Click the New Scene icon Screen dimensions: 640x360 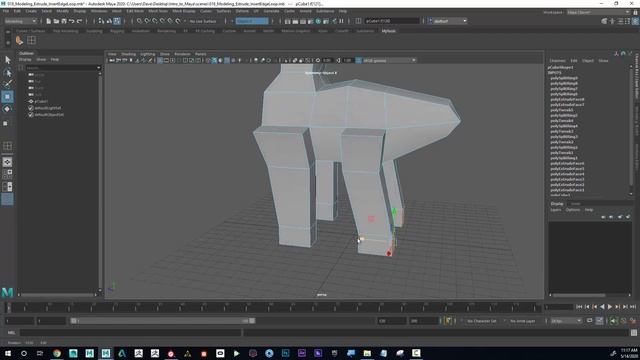coord(49,21)
